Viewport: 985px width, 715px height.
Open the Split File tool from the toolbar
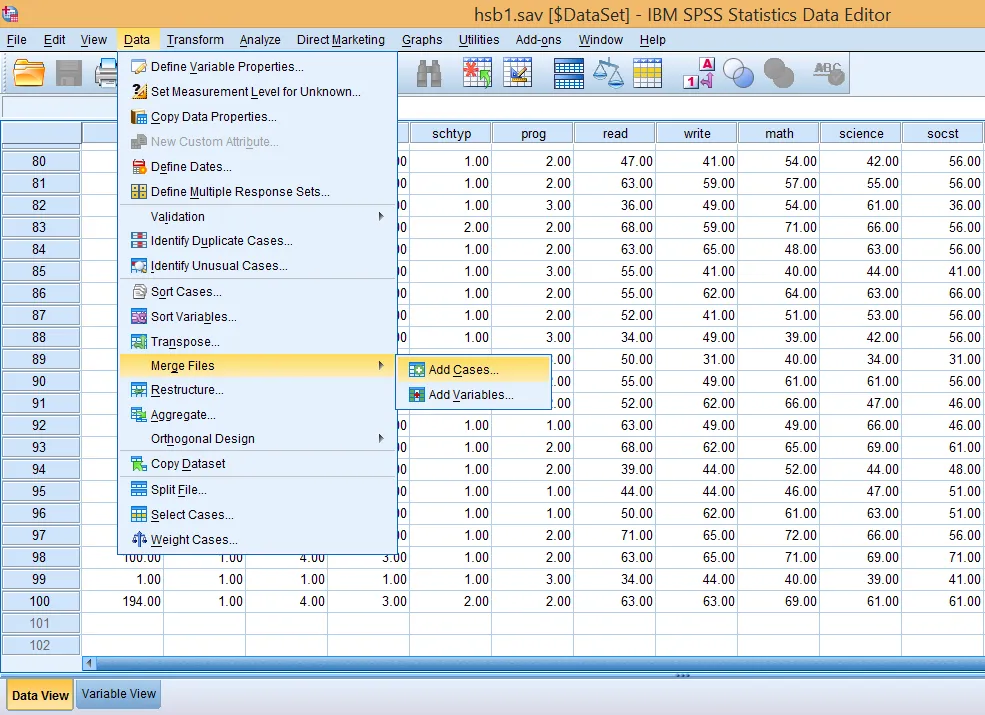point(568,72)
